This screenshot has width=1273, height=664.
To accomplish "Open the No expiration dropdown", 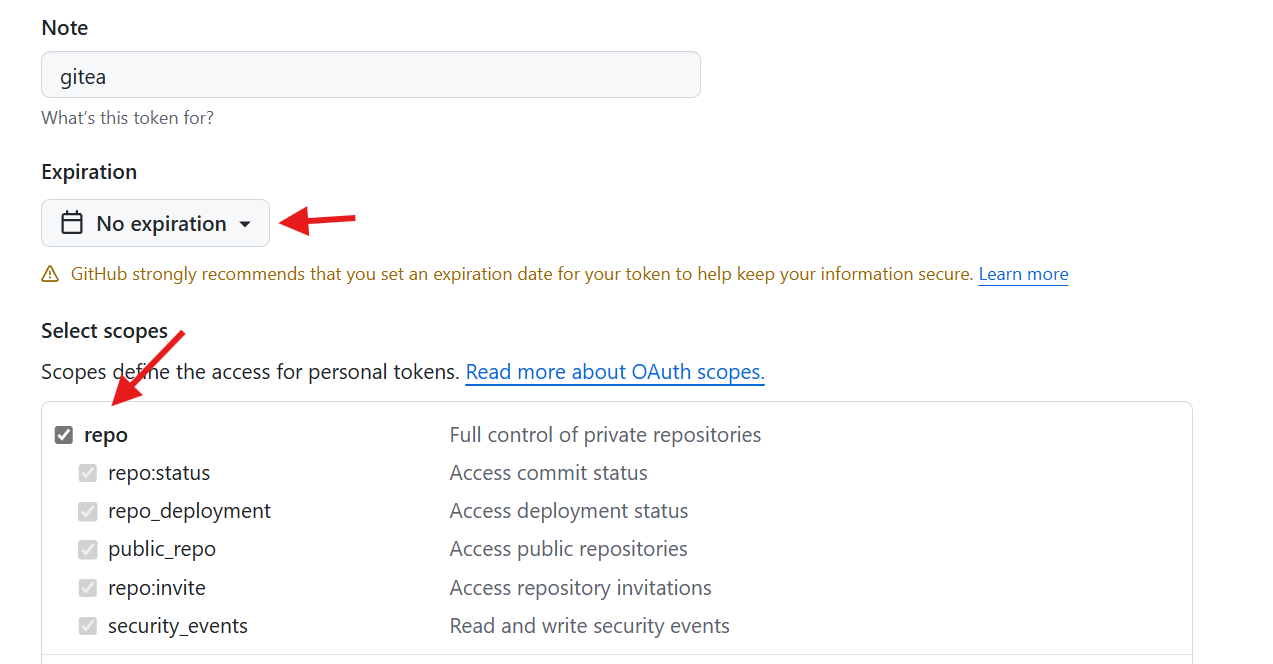I will point(155,223).
